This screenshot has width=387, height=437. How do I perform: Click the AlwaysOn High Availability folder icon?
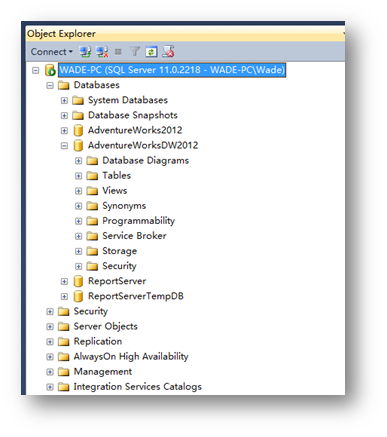[63, 357]
